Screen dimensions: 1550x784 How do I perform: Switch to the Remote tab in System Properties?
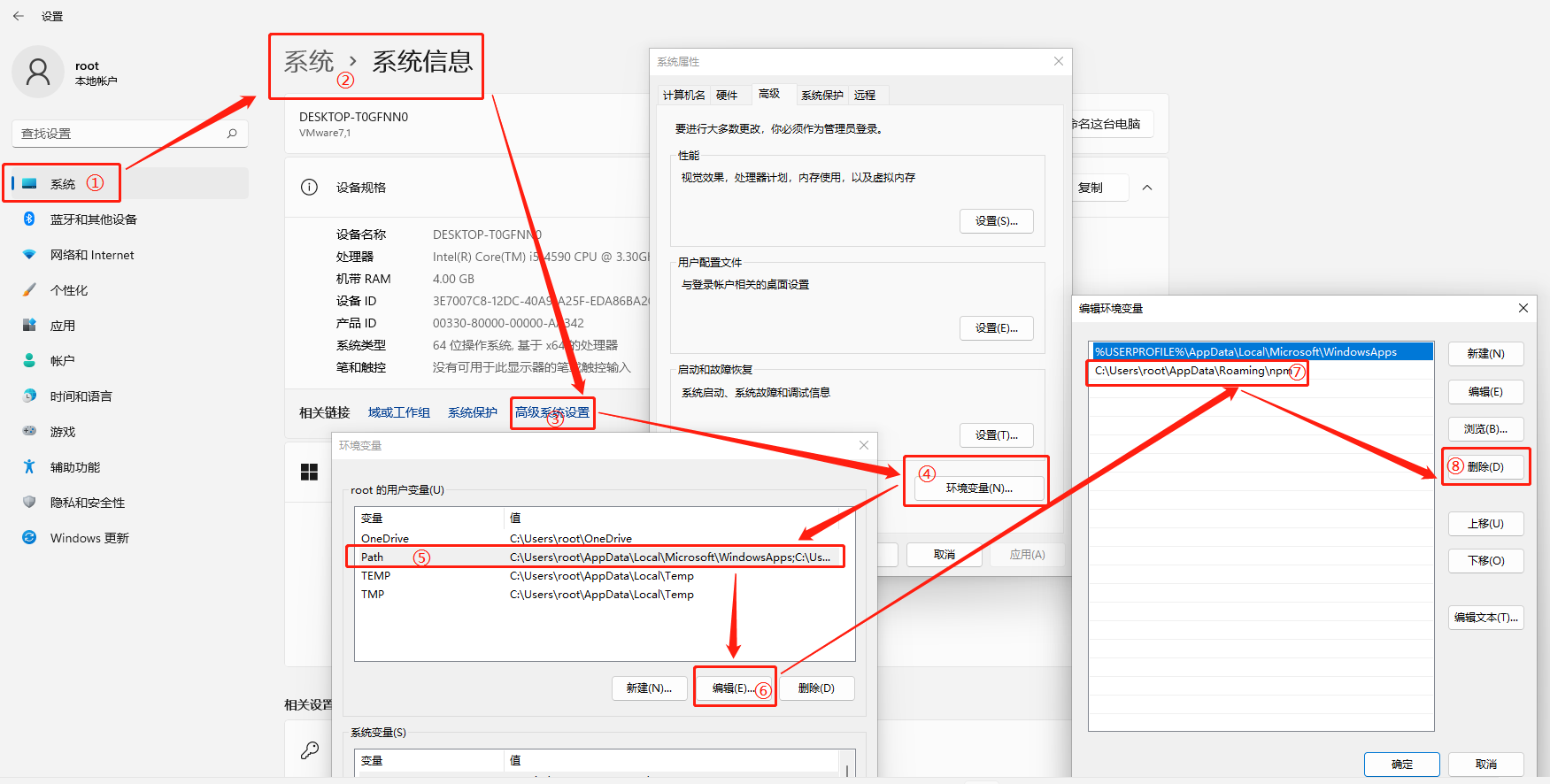865,96
